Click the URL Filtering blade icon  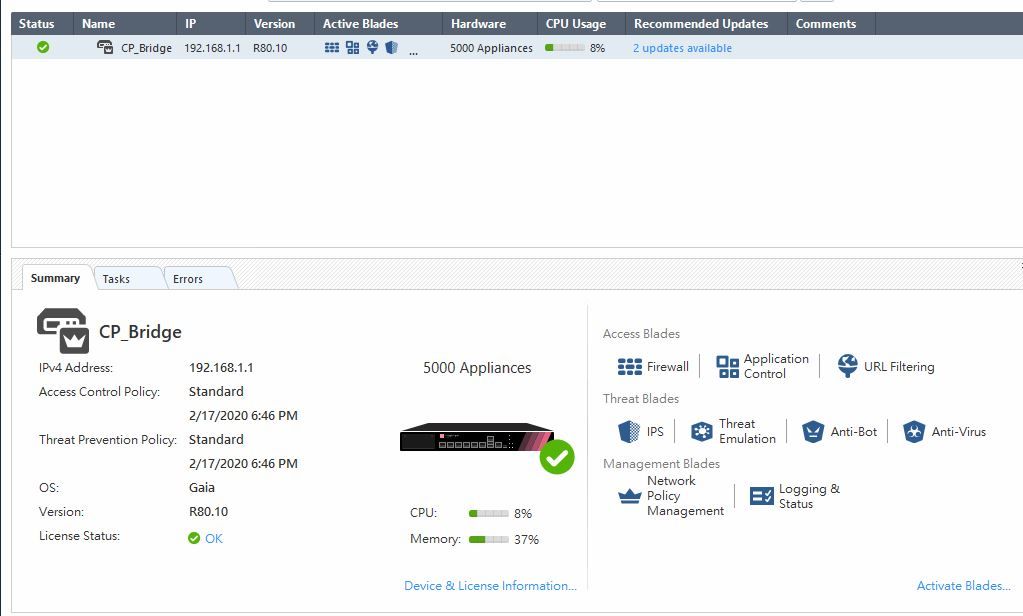click(x=847, y=366)
